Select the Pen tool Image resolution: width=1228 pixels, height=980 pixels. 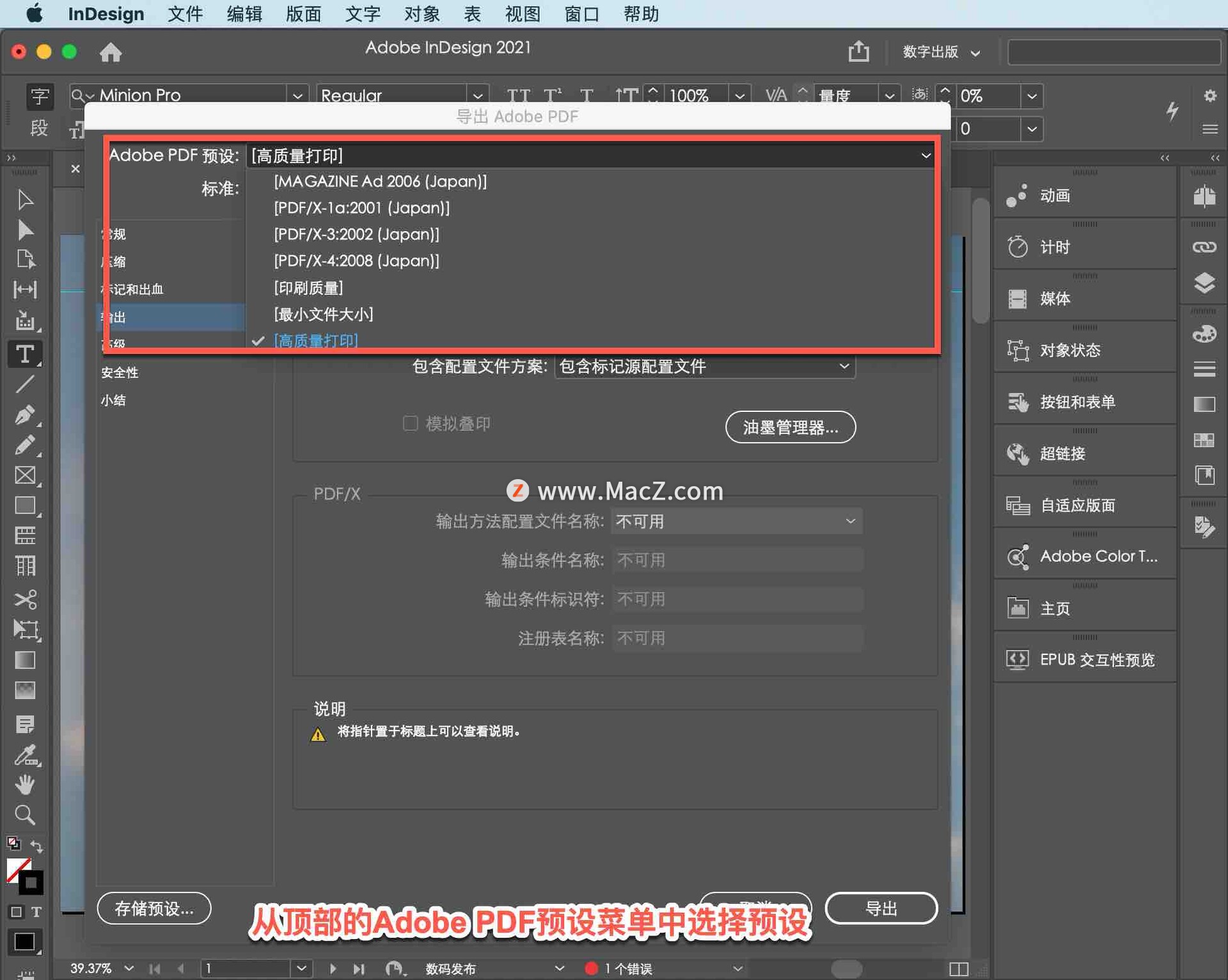coord(25,415)
